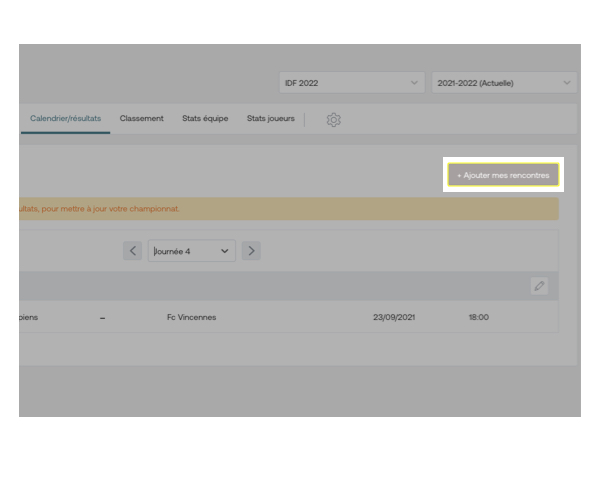Image resolution: width=600 pixels, height=500 pixels.
Task: Open the 2021-2022 (Actuelle) season dropdown
Action: point(504,83)
